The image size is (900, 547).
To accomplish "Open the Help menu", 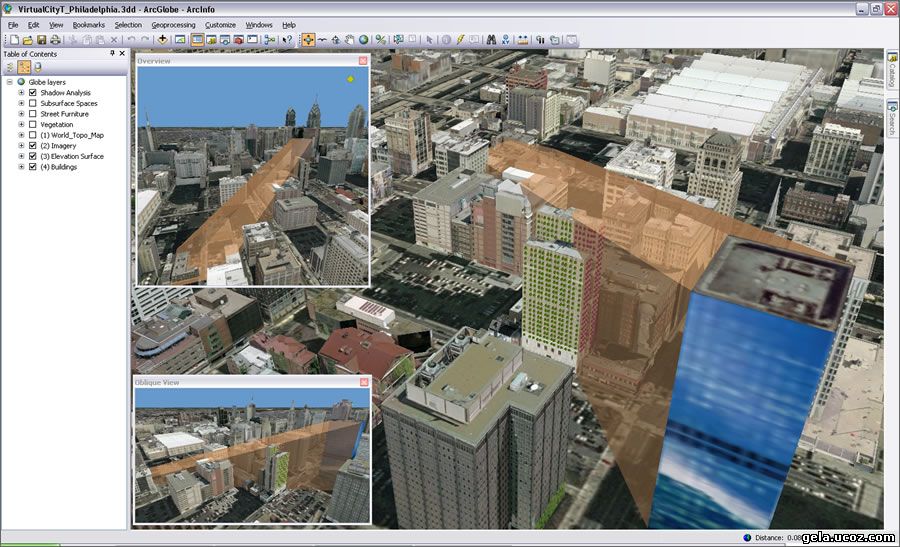I will pyautogui.click(x=289, y=25).
